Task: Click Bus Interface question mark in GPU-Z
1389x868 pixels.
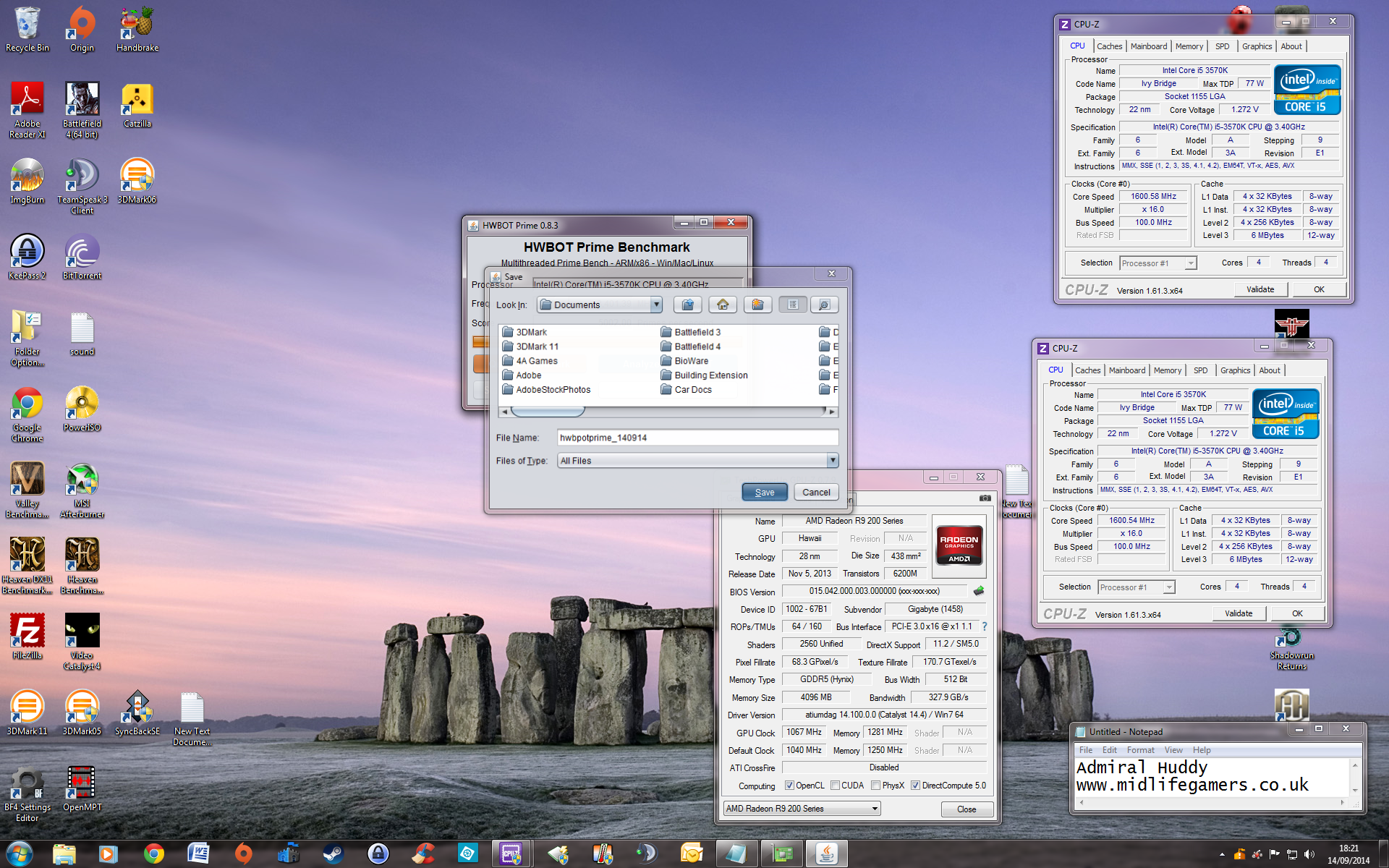Action: point(984,626)
